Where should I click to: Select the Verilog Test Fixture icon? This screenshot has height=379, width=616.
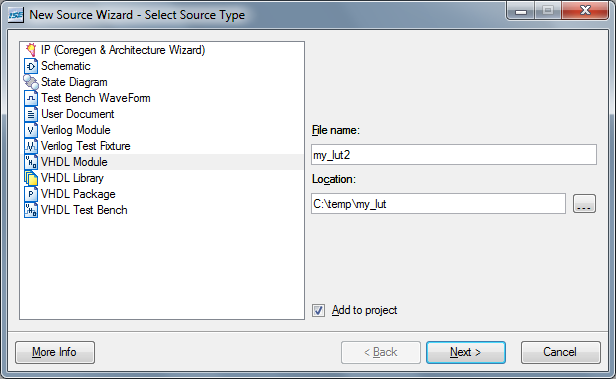31,146
